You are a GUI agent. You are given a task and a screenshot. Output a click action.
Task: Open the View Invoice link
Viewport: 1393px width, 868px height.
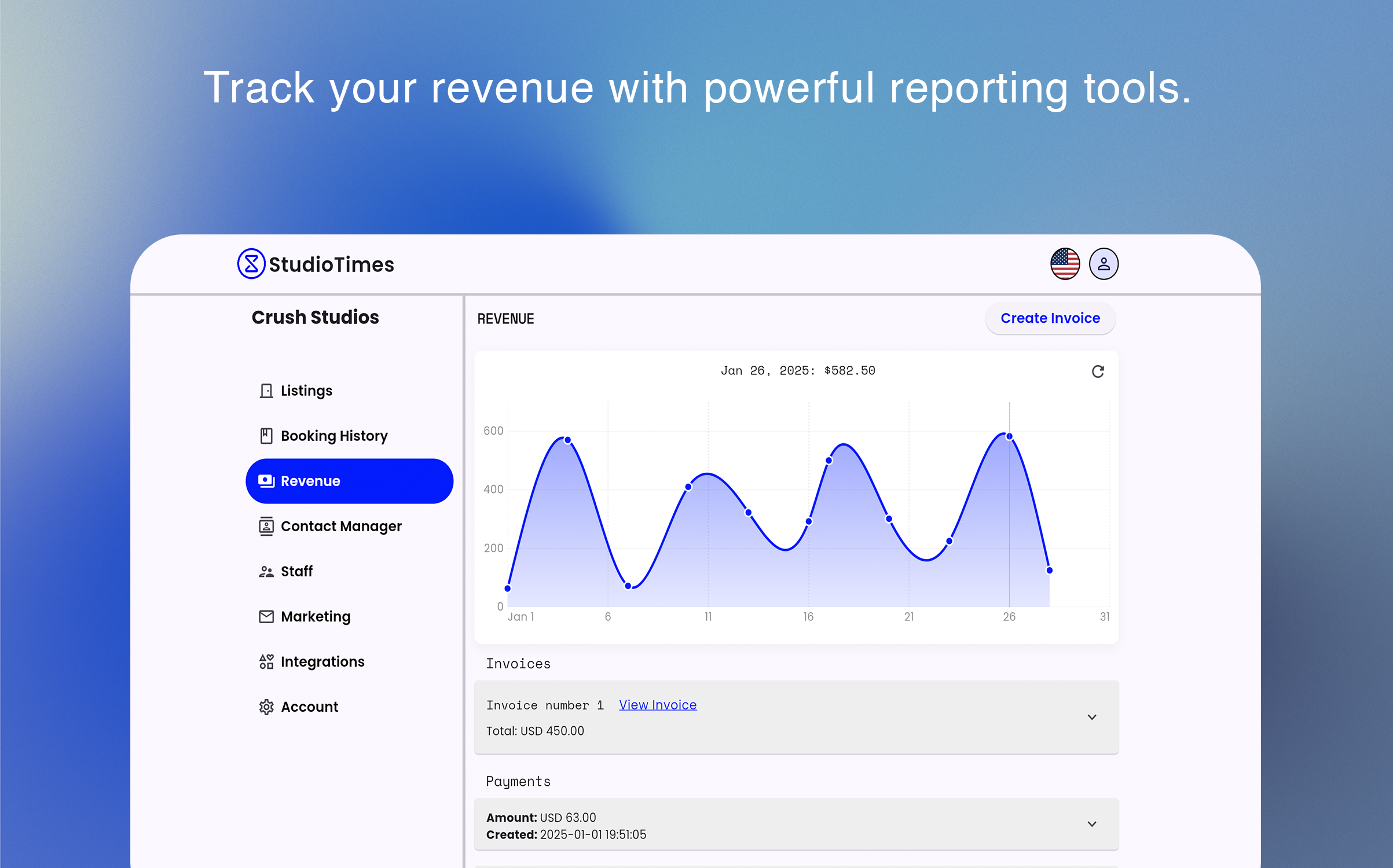click(658, 705)
